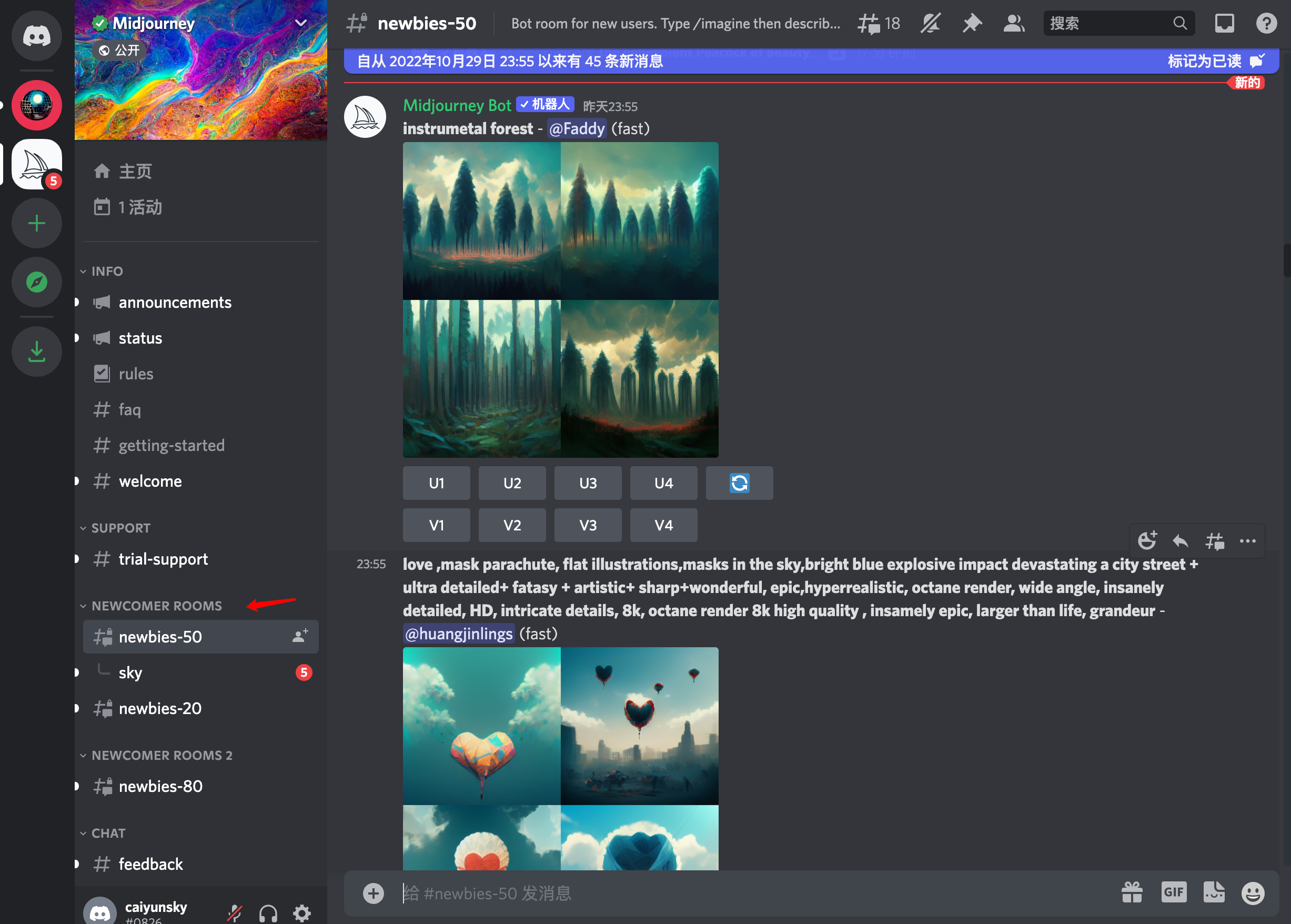Open the disco ball server icon
1291x924 pixels.
[x=36, y=105]
